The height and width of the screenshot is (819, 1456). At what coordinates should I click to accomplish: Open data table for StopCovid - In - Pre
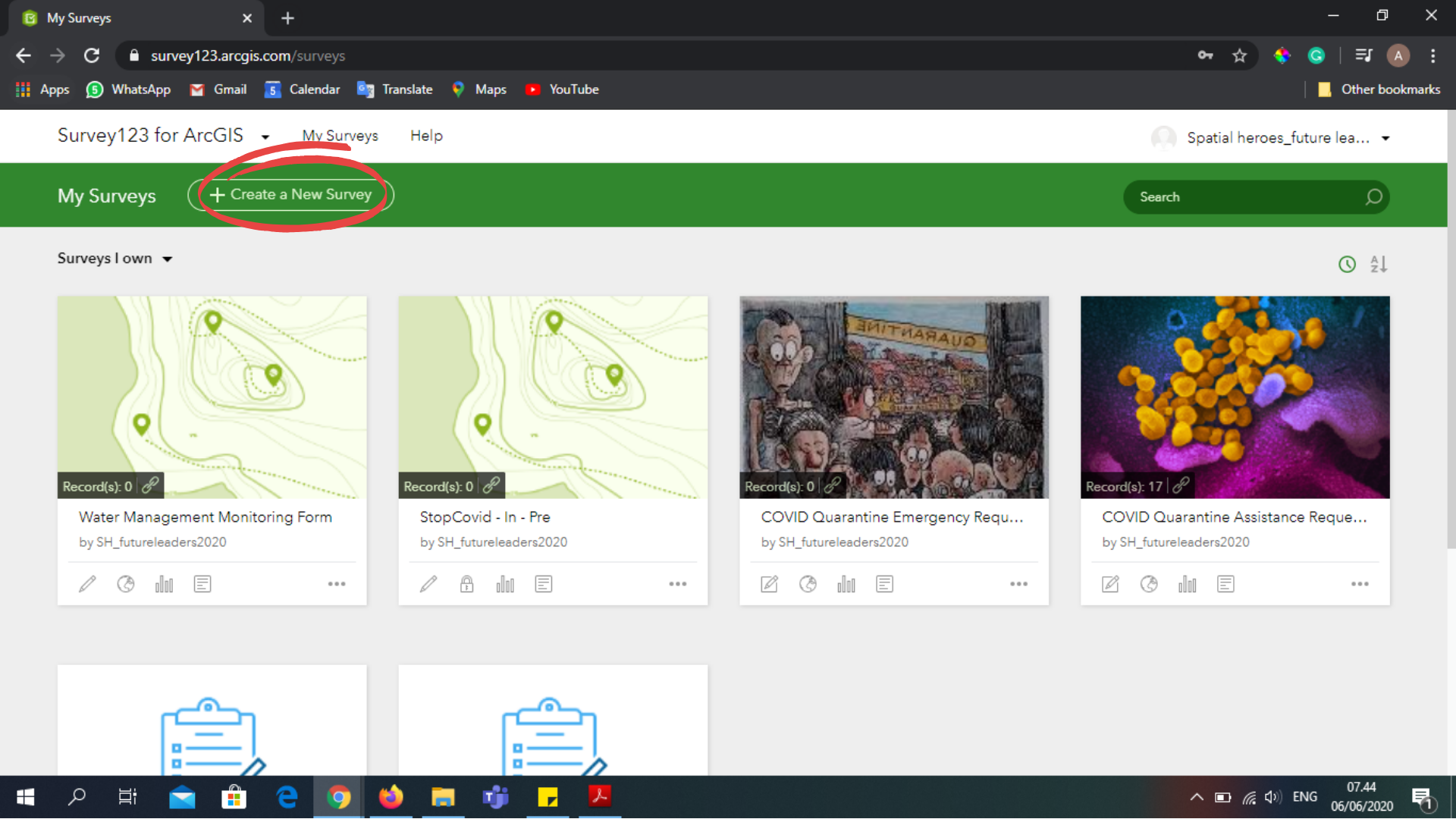tap(544, 584)
